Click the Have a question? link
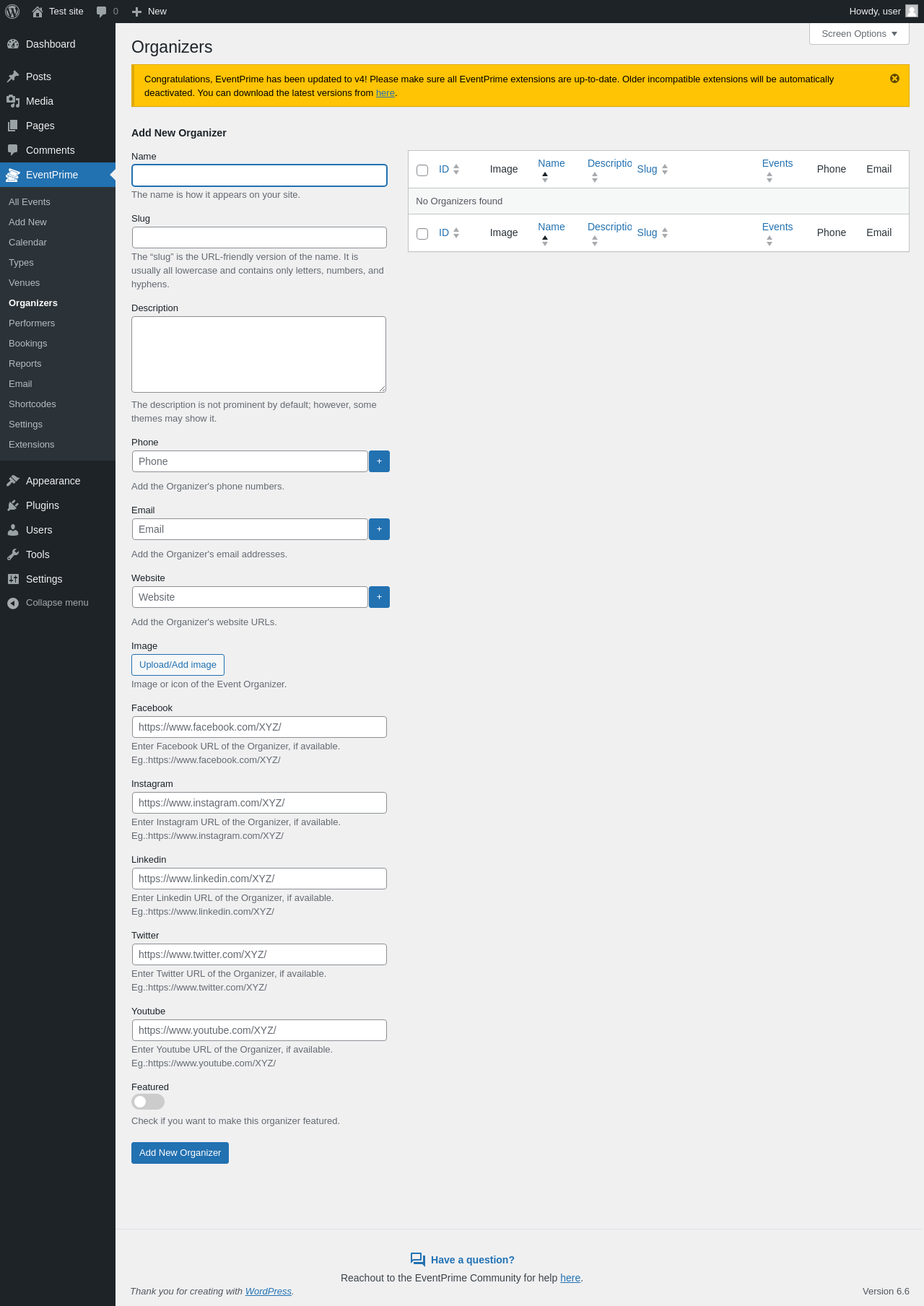924x1306 pixels. [x=473, y=1260]
